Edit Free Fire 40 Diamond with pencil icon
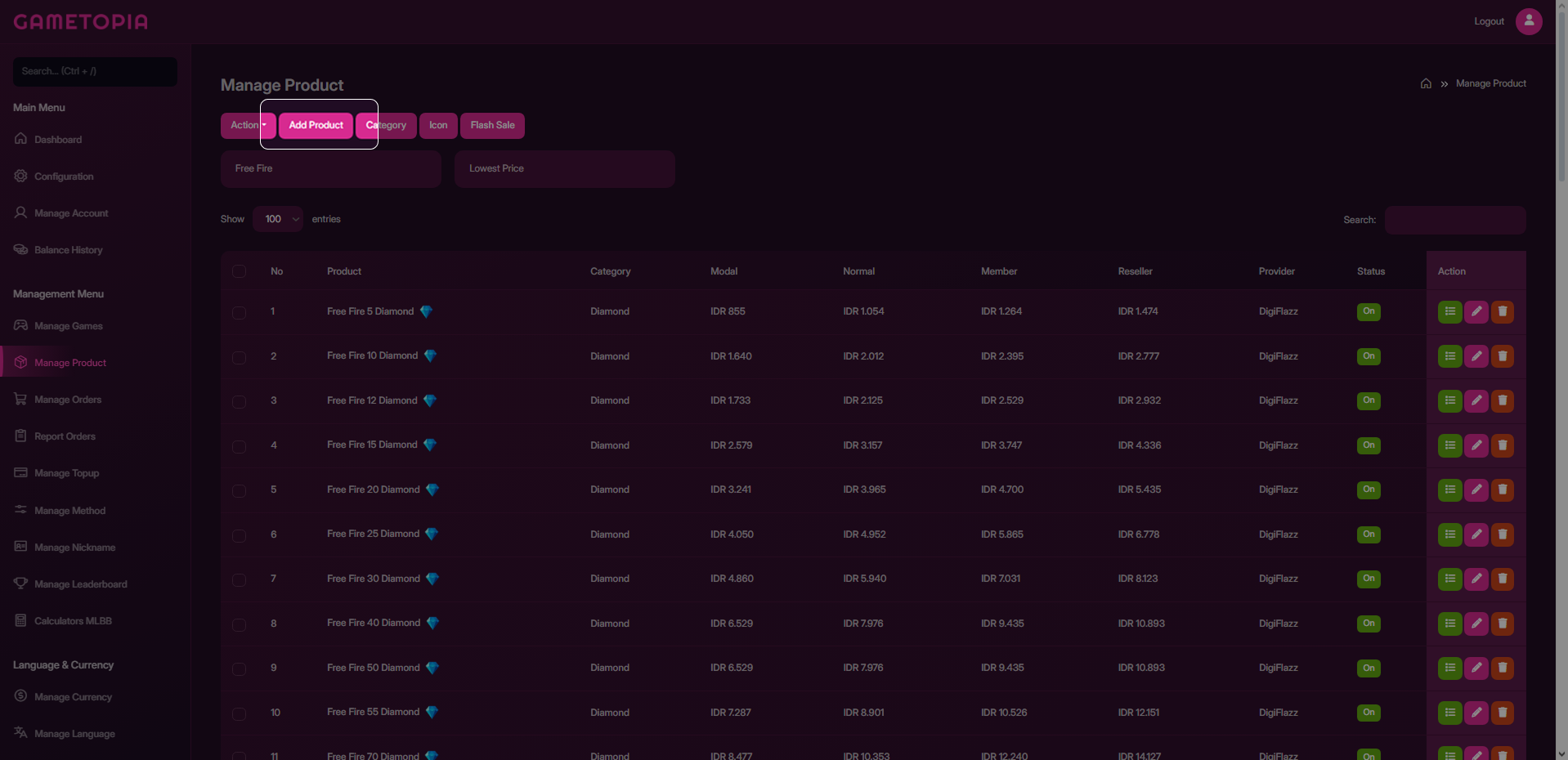 [1476, 624]
